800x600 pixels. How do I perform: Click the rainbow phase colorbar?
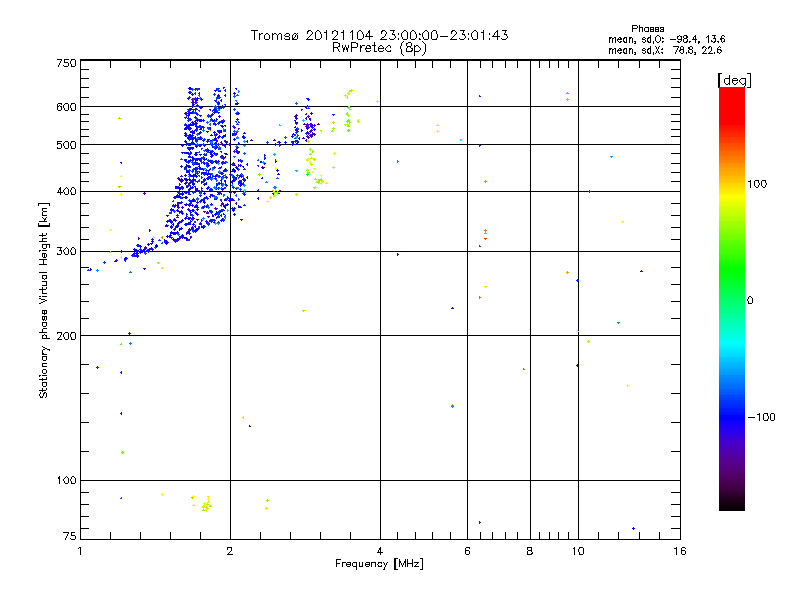732,298
